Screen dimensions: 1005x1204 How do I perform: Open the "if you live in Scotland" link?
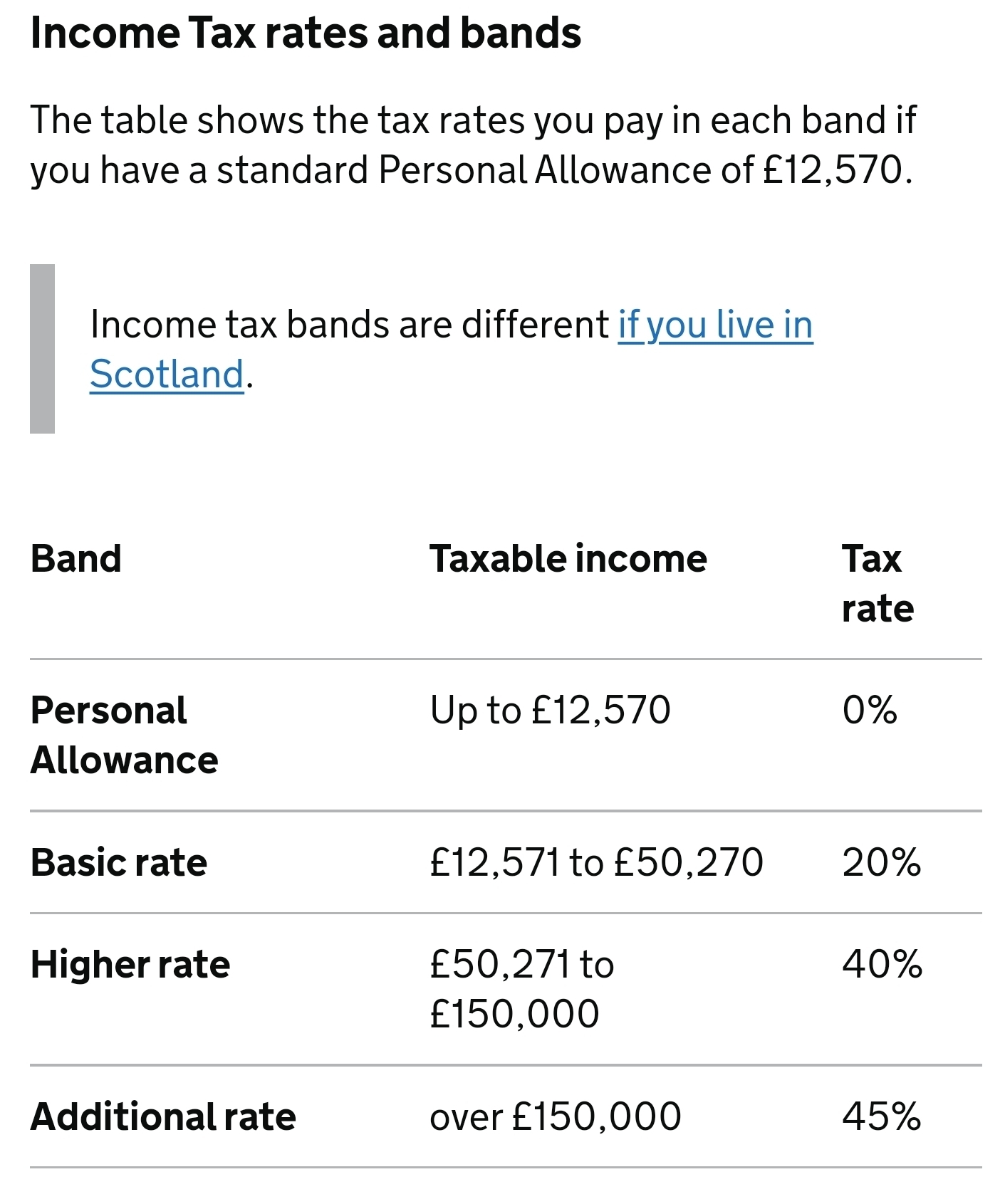(714, 325)
